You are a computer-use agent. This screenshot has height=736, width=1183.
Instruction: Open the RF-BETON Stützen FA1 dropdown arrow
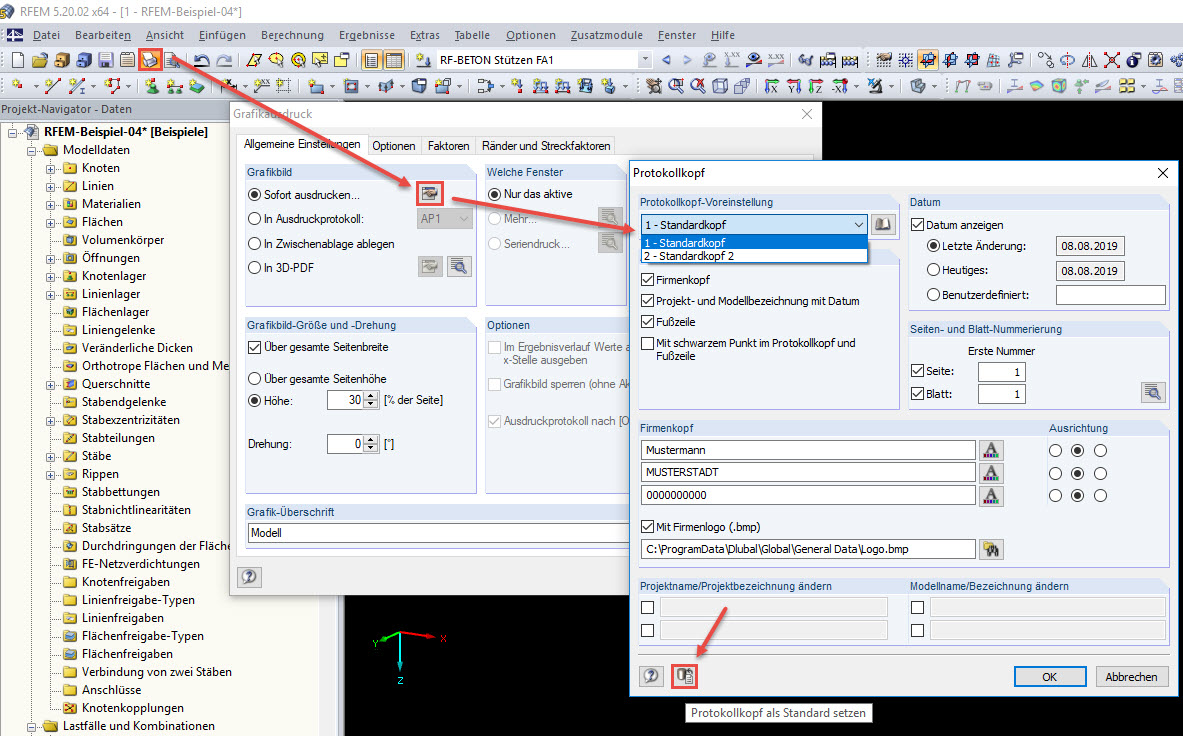pyautogui.click(x=645, y=60)
